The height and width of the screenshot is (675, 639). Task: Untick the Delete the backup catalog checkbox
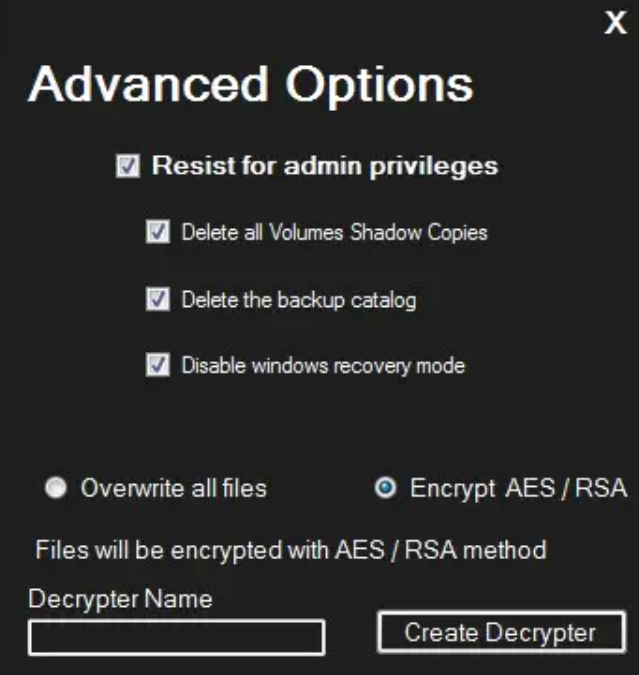click(x=157, y=299)
